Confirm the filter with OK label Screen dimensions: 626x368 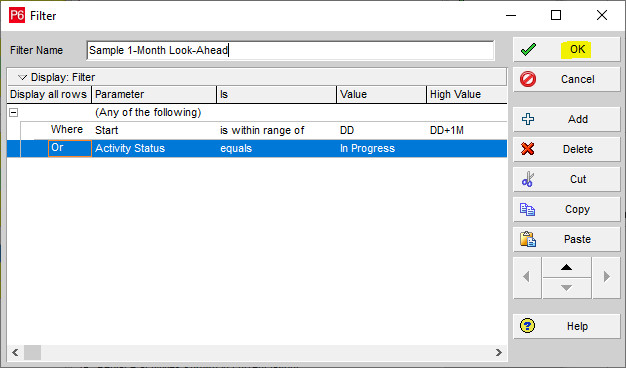click(577, 49)
